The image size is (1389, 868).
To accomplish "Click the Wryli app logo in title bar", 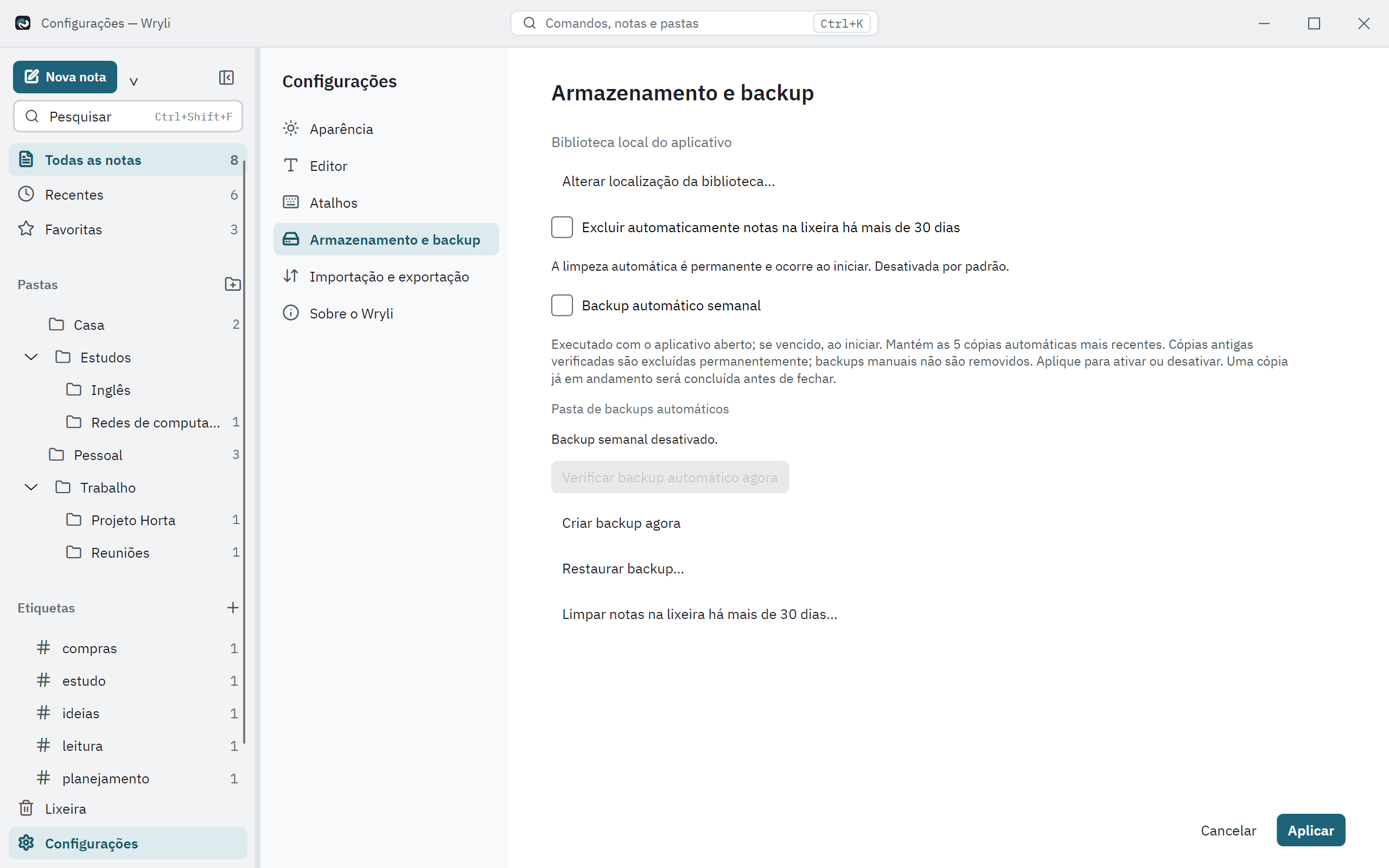I will coord(23,23).
